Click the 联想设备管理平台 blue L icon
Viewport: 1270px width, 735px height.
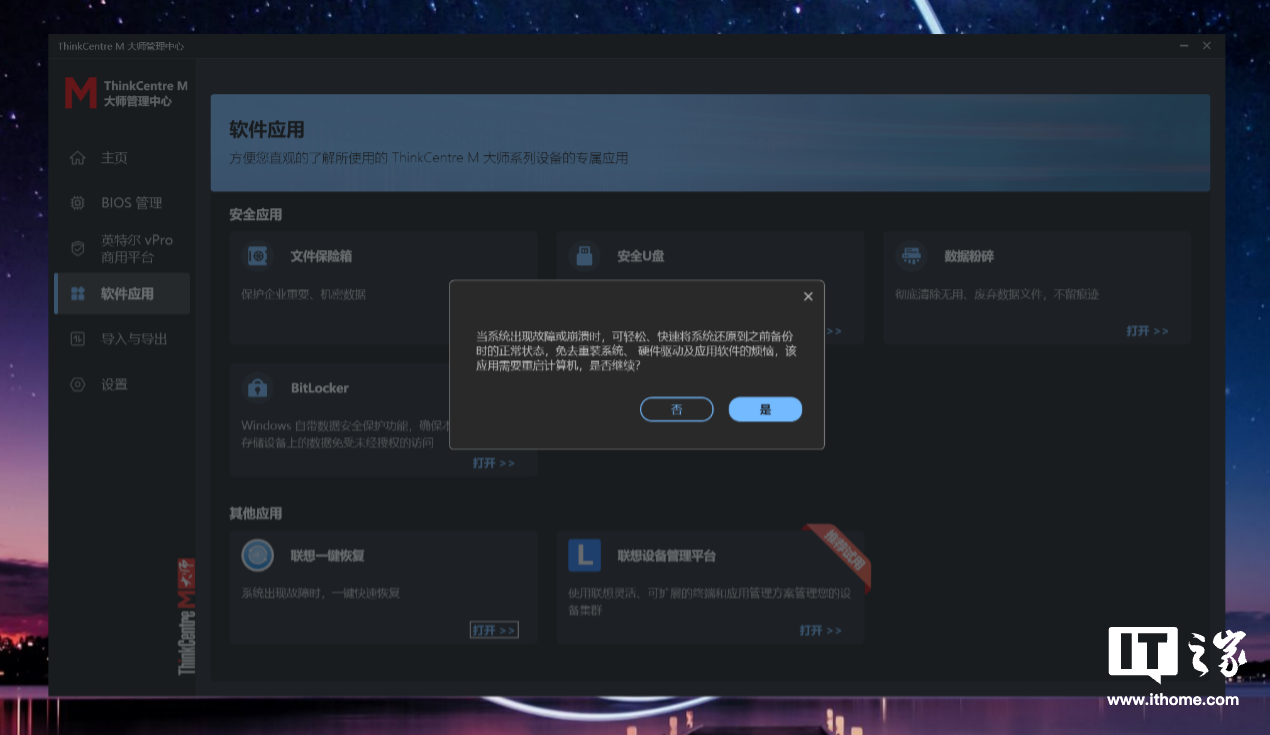pyautogui.click(x=585, y=555)
